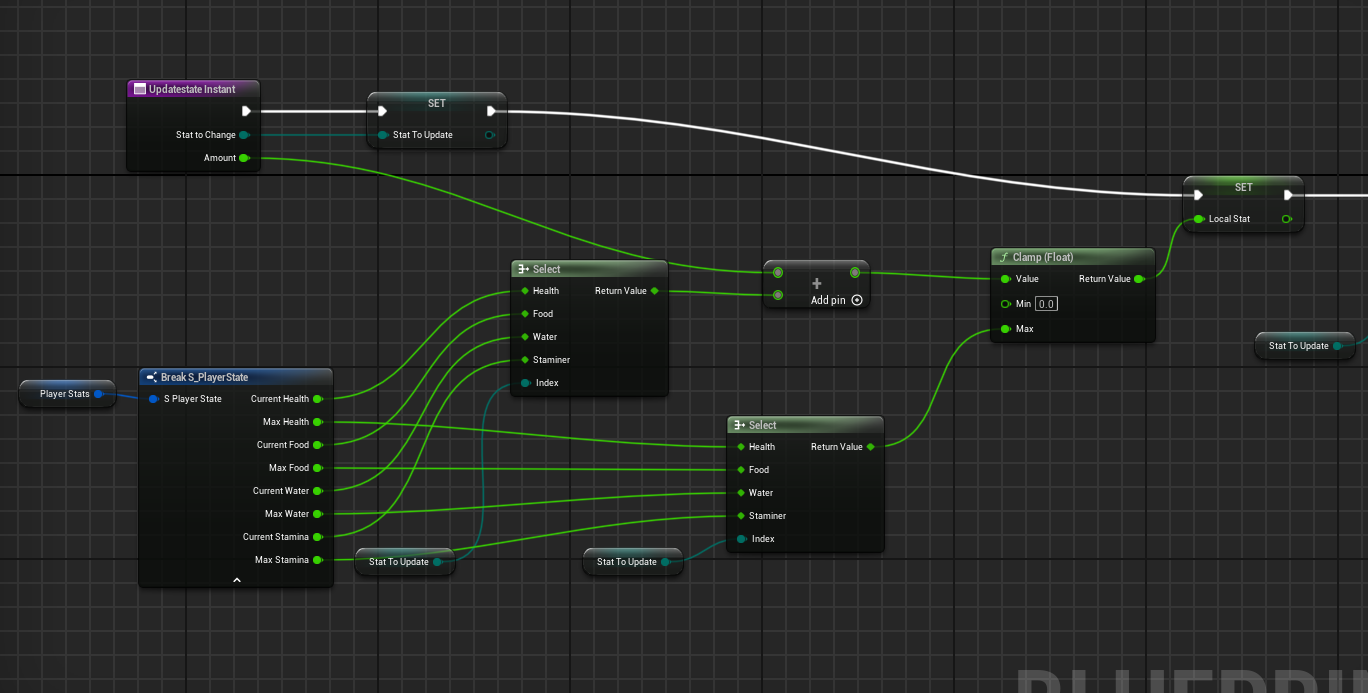
Task: Click the Local Stat input pin
Action: tap(1198, 219)
